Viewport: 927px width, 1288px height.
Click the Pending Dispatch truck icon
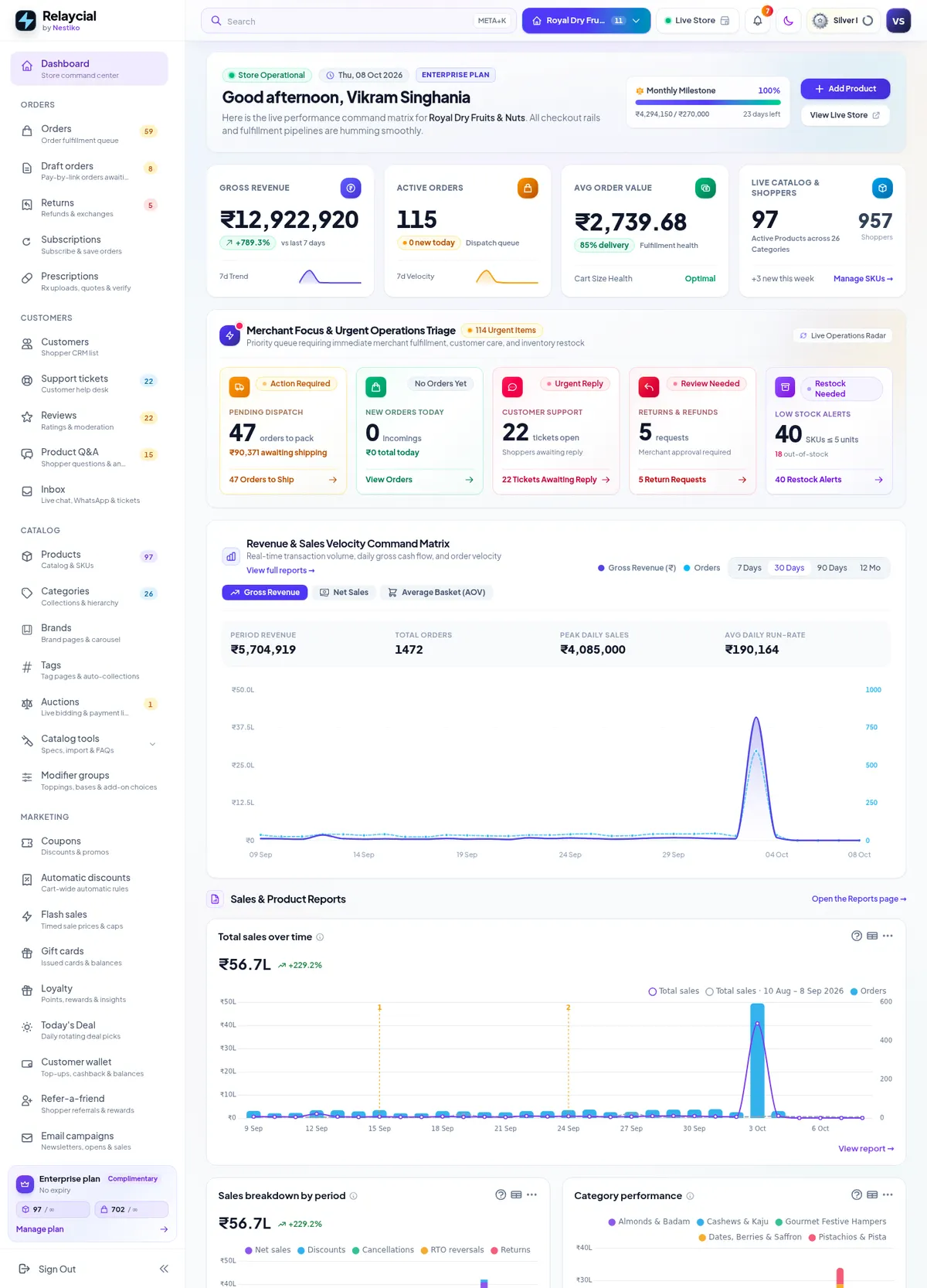[239, 386]
